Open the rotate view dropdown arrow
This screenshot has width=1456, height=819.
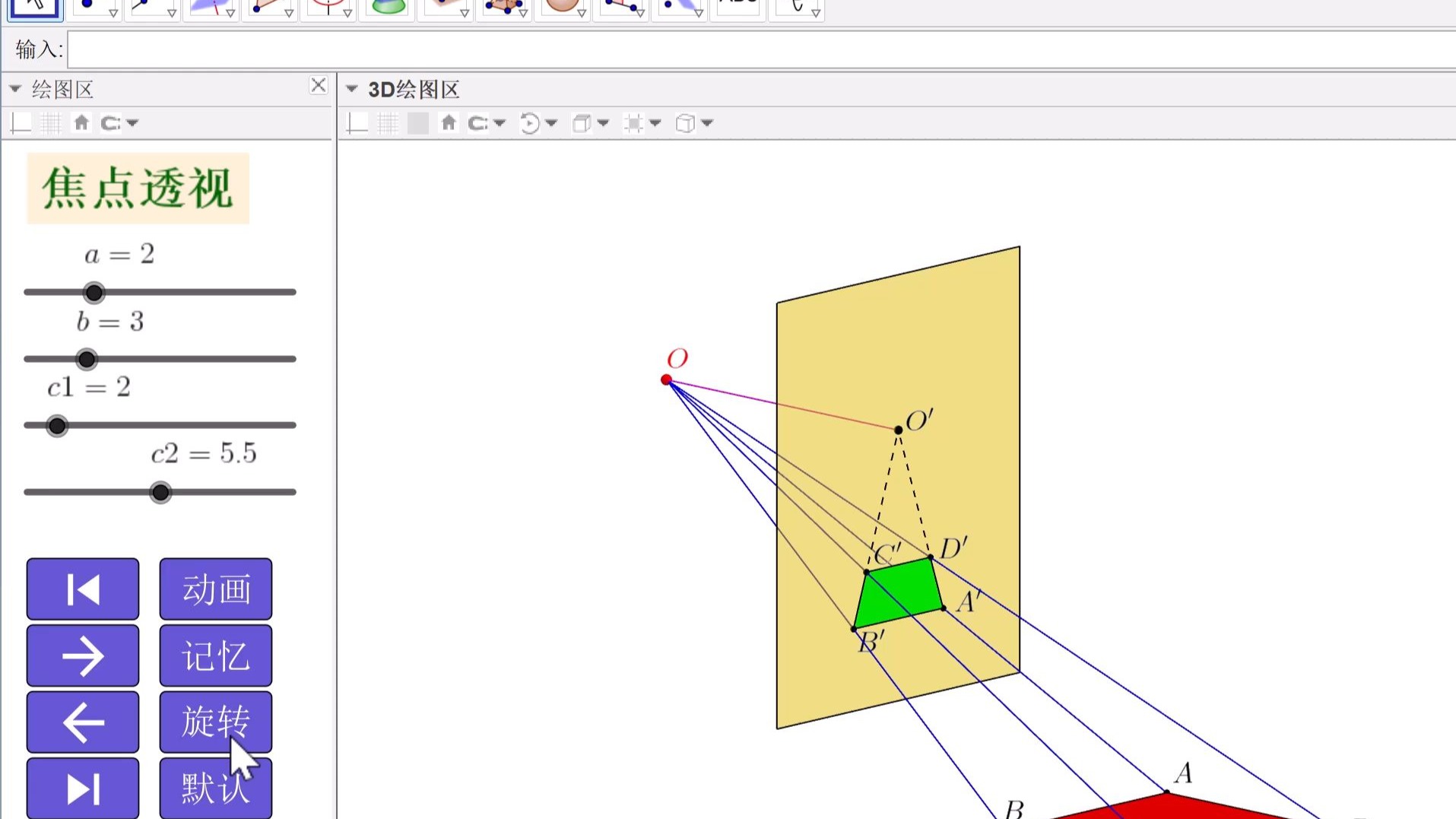coord(552,123)
